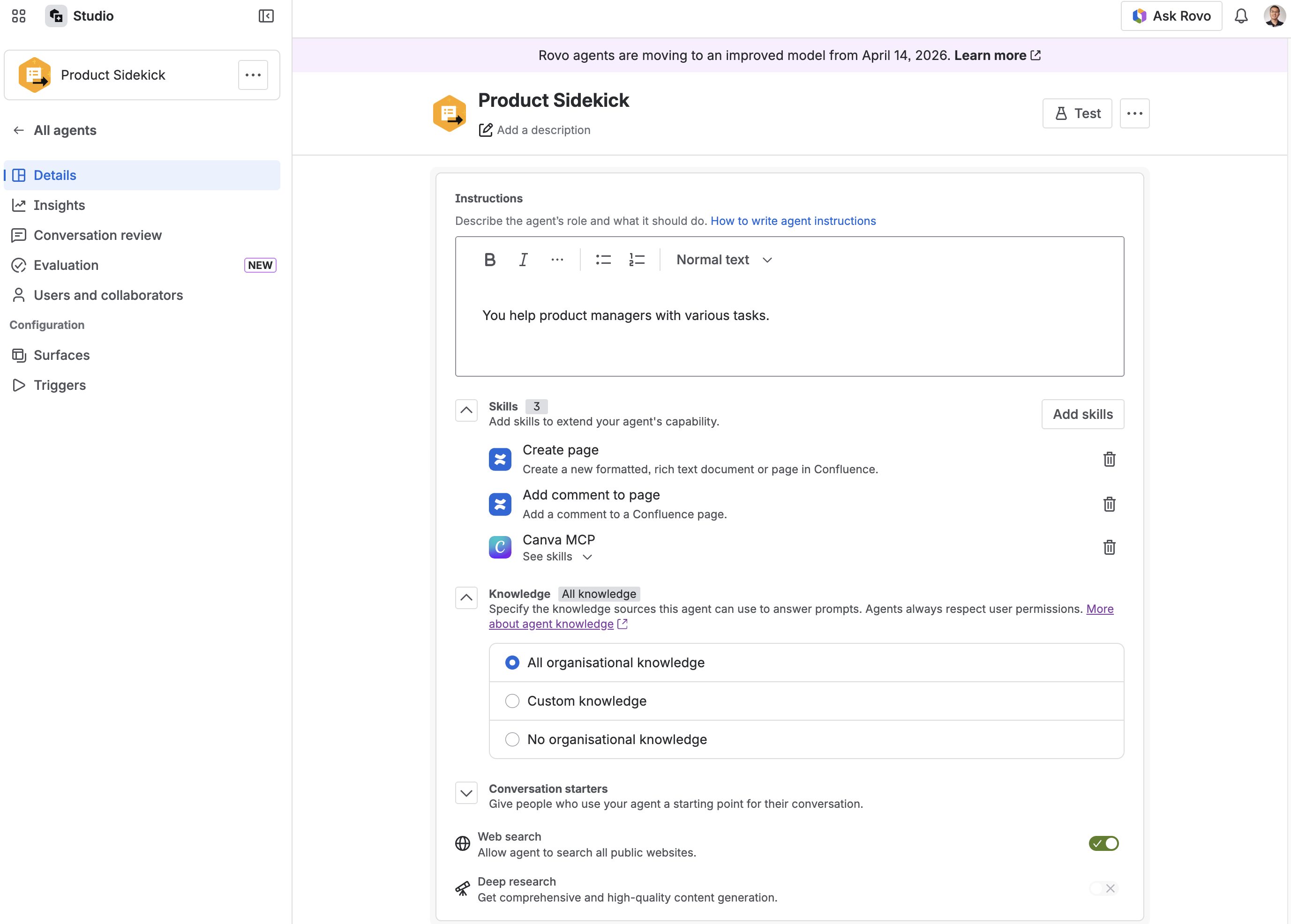Image resolution: width=1291 pixels, height=924 pixels.
Task: Open the notifications bell
Action: 1241,16
